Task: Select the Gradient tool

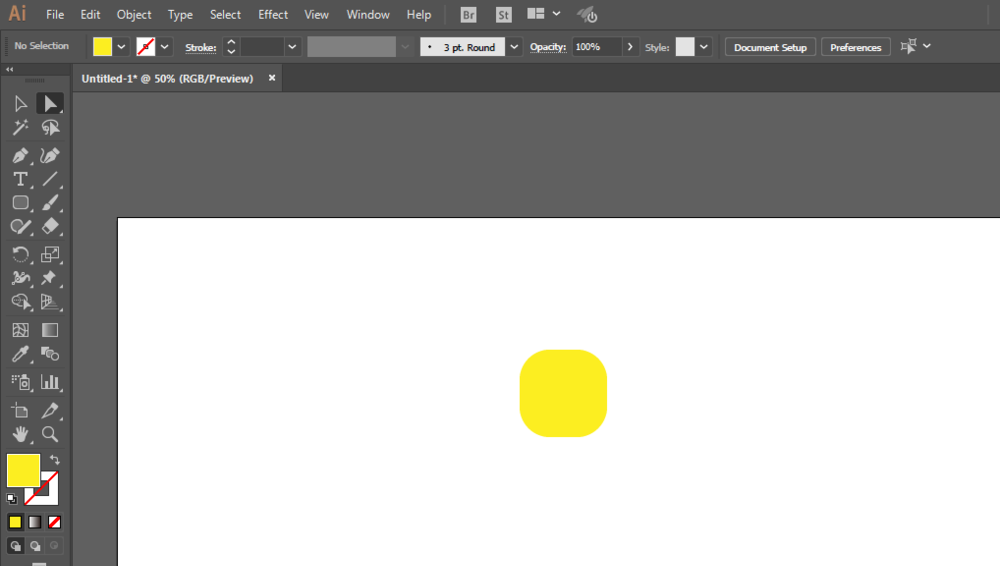Action: (x=50, y=330)
